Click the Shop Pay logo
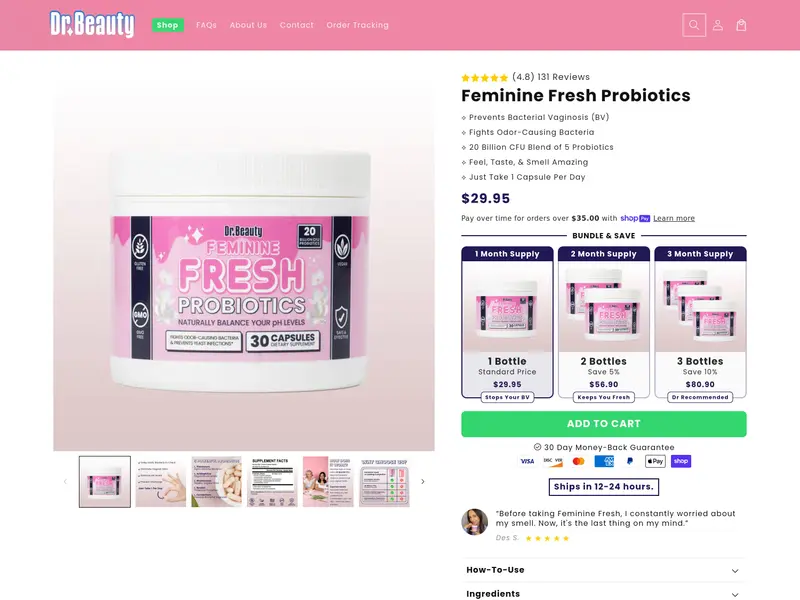This screenshot has height=600, width=800. click(635, 218)
